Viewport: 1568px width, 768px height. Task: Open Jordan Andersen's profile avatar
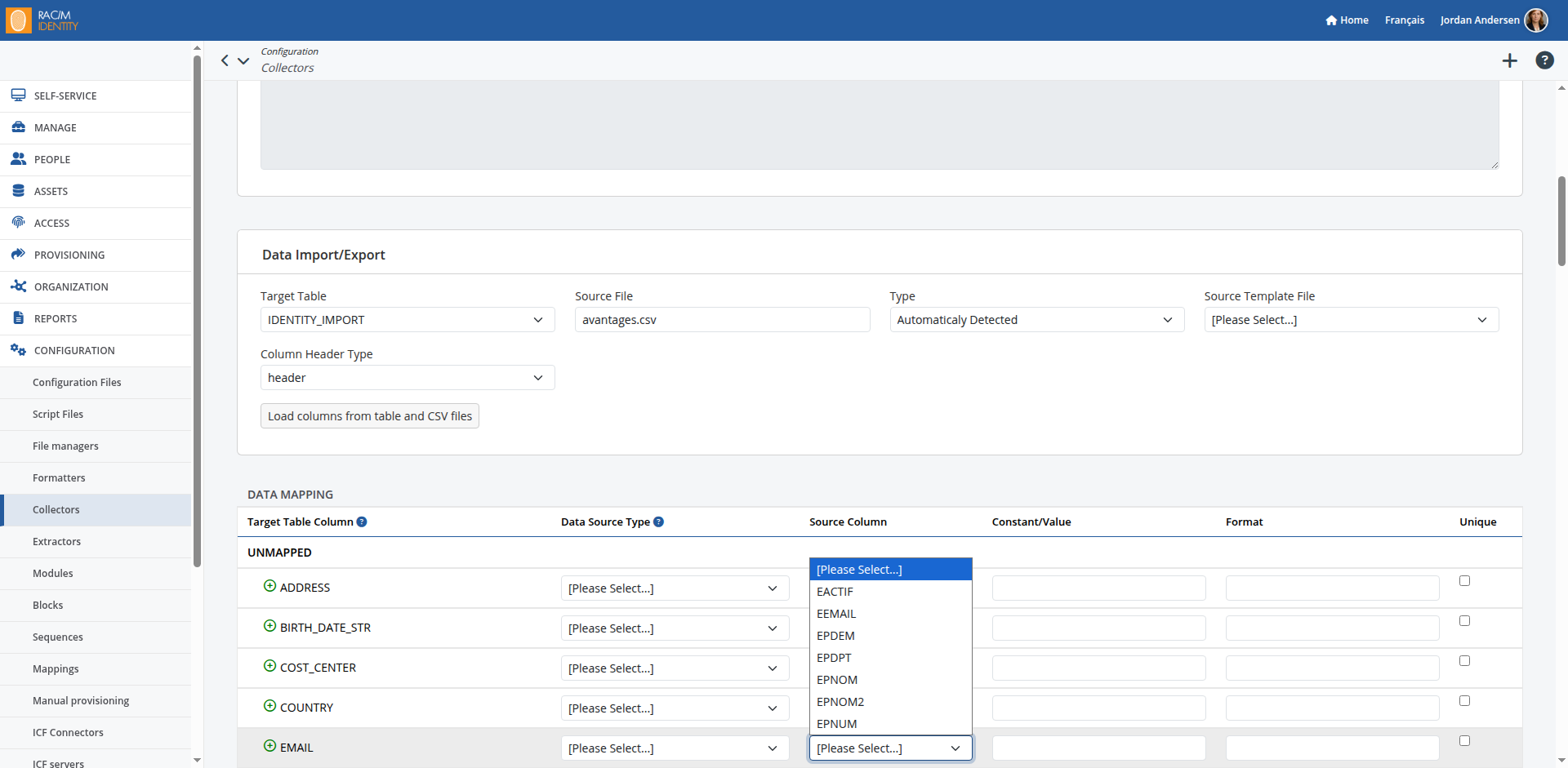[x=1536, y=20]
